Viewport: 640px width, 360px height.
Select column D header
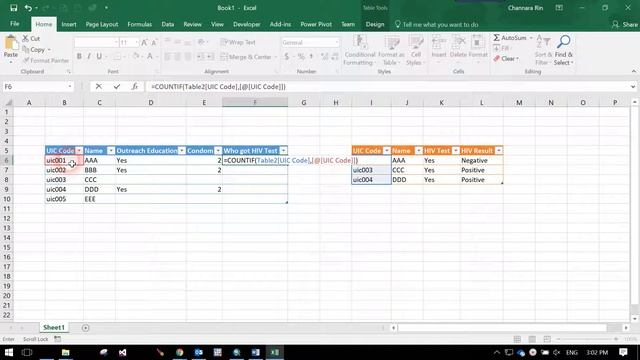[151, 102]
